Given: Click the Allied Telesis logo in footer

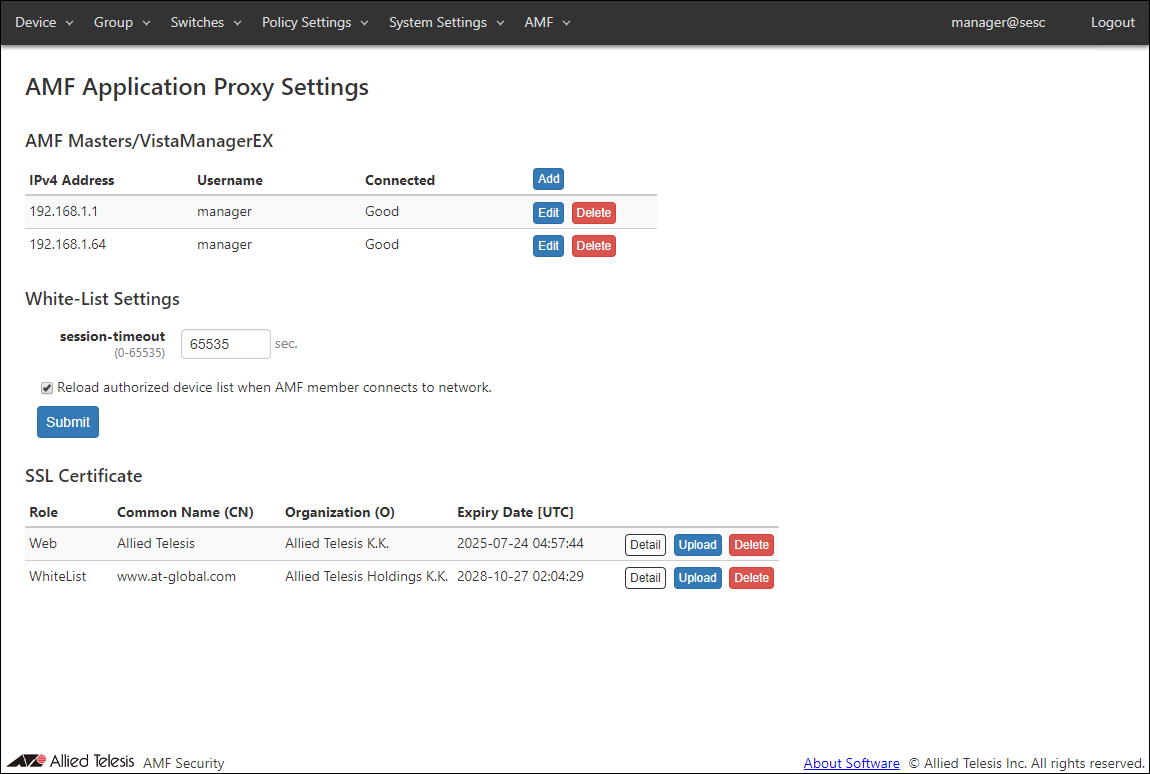Looking at the screenshot, I should tap(70, 761).
